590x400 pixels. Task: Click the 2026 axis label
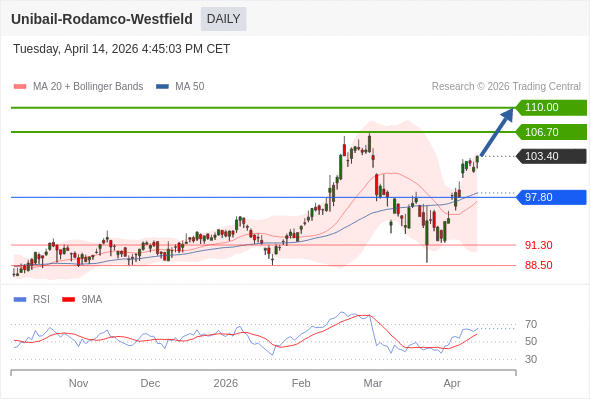pos(226,383)
